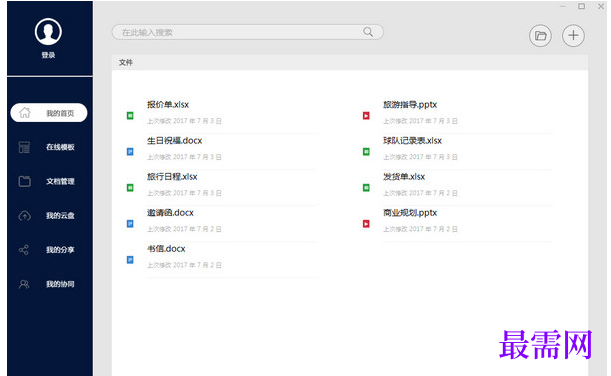Screen dimensions: 611x376
Task: Open file 旅行日程.xlsx
Action: 172,177
